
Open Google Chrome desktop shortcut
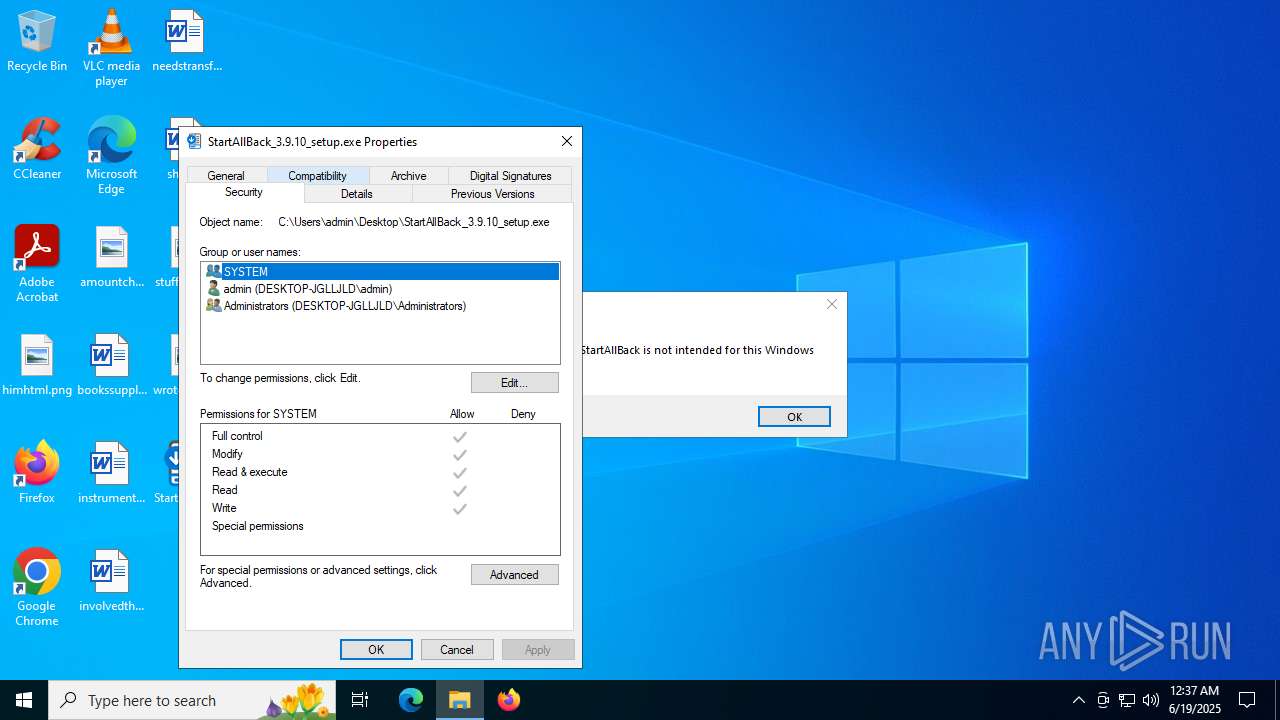click(x=37, y=587)
